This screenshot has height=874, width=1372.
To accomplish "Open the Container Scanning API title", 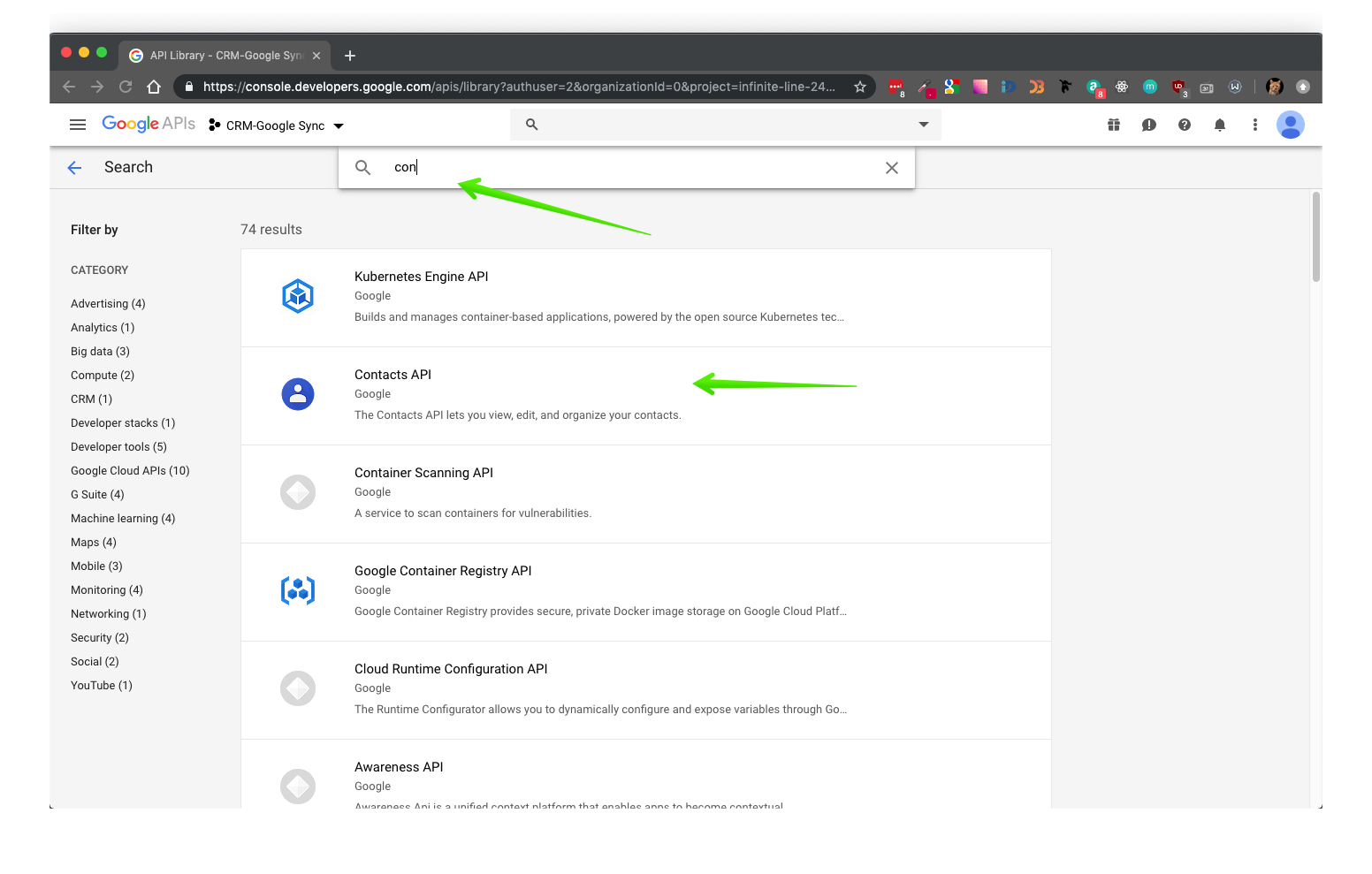I will click(x=423, y=473).
